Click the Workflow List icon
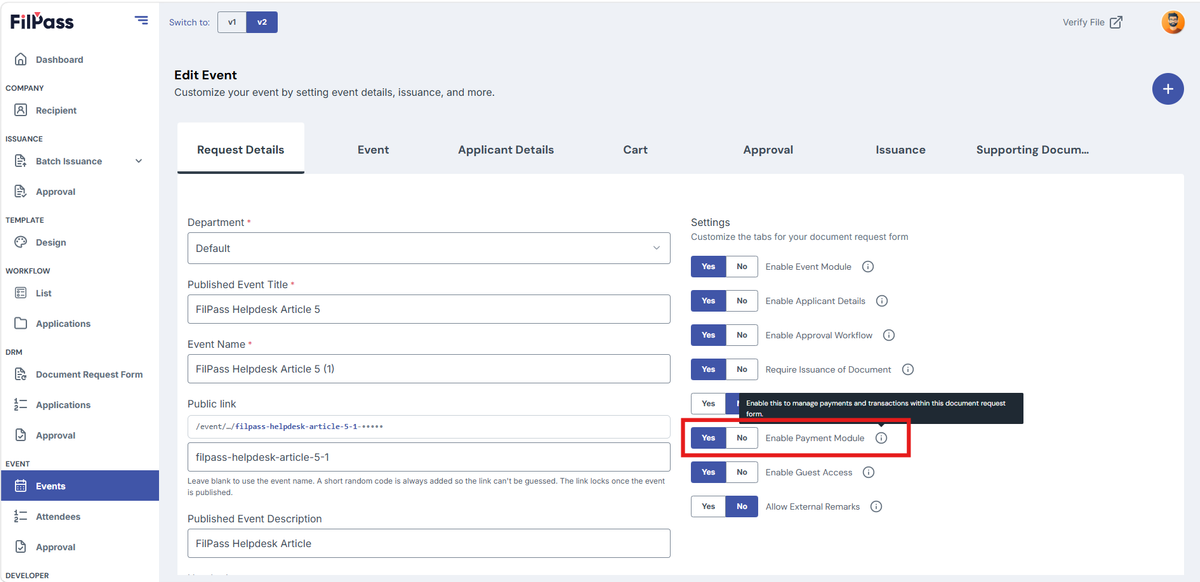Viewport: 1200px width, 582px height. 20,293
